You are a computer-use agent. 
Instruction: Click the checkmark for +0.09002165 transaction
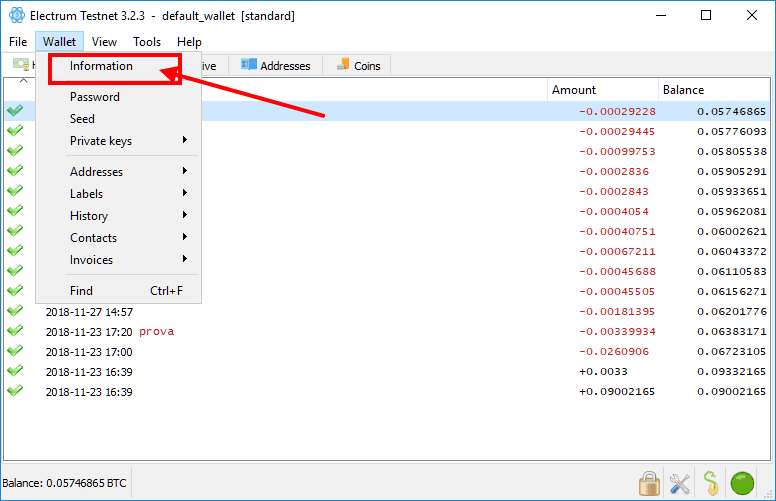[x=15, y=391]
